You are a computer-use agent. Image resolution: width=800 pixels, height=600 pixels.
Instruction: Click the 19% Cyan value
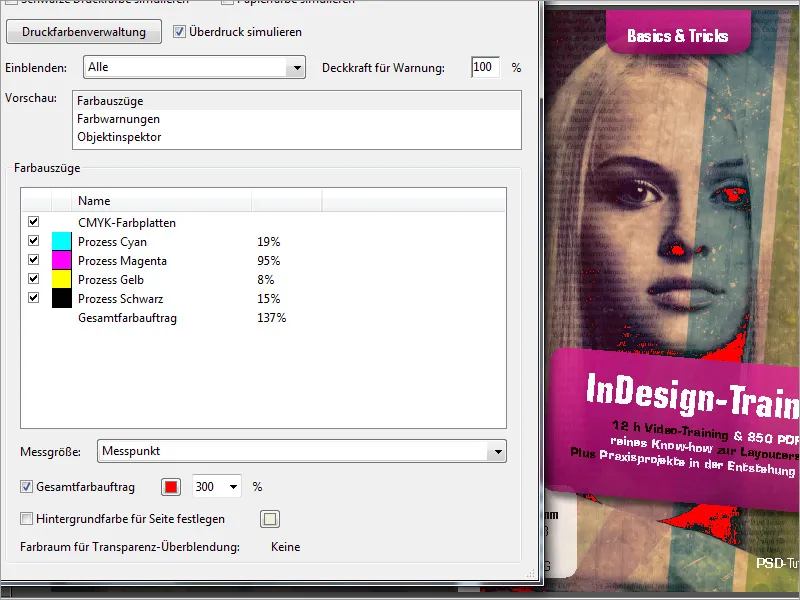click(x=268, y=242)
